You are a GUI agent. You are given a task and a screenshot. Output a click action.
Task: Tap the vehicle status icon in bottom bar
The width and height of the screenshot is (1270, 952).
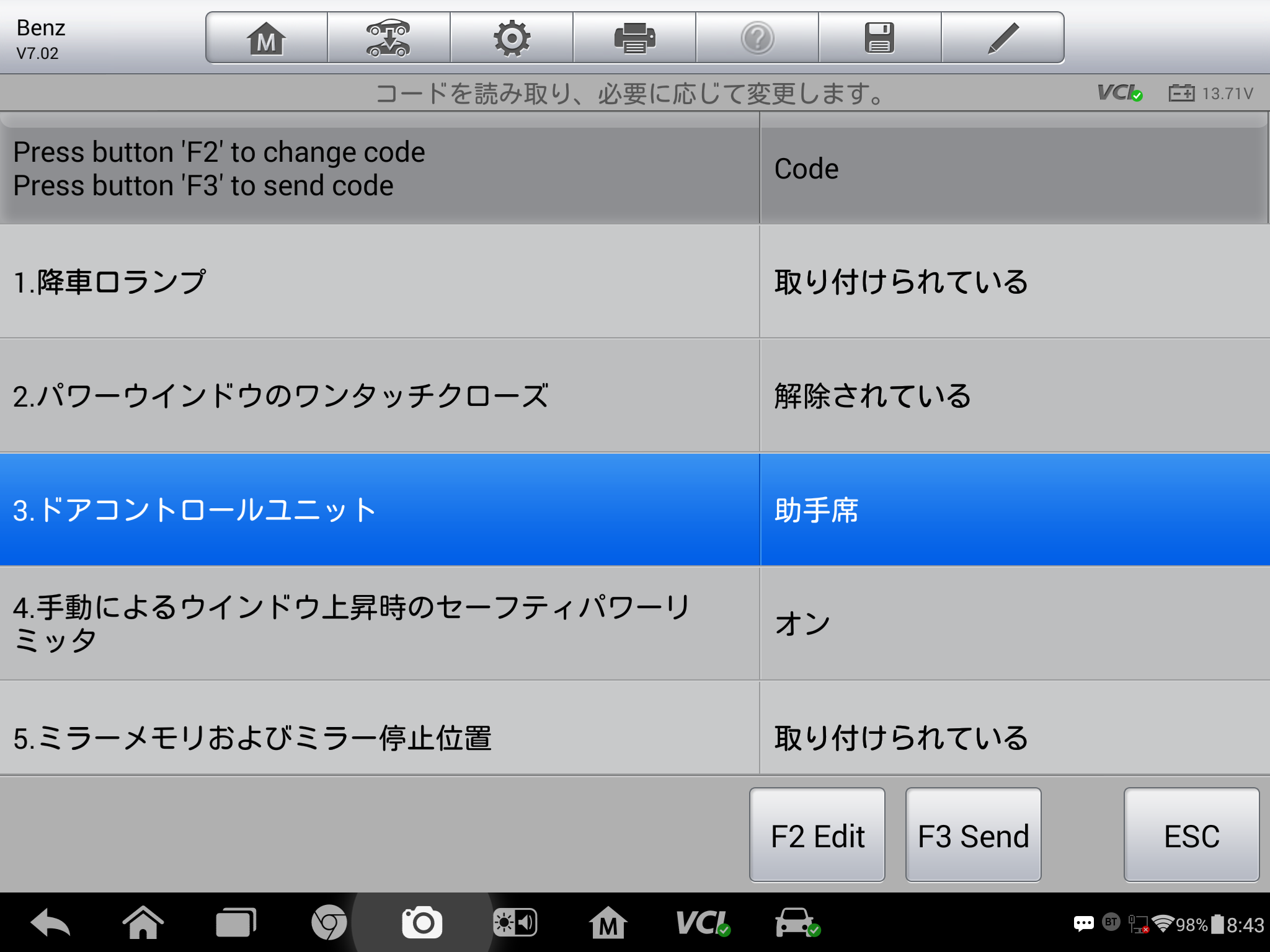pyautogui.click(x=797, y=923)
